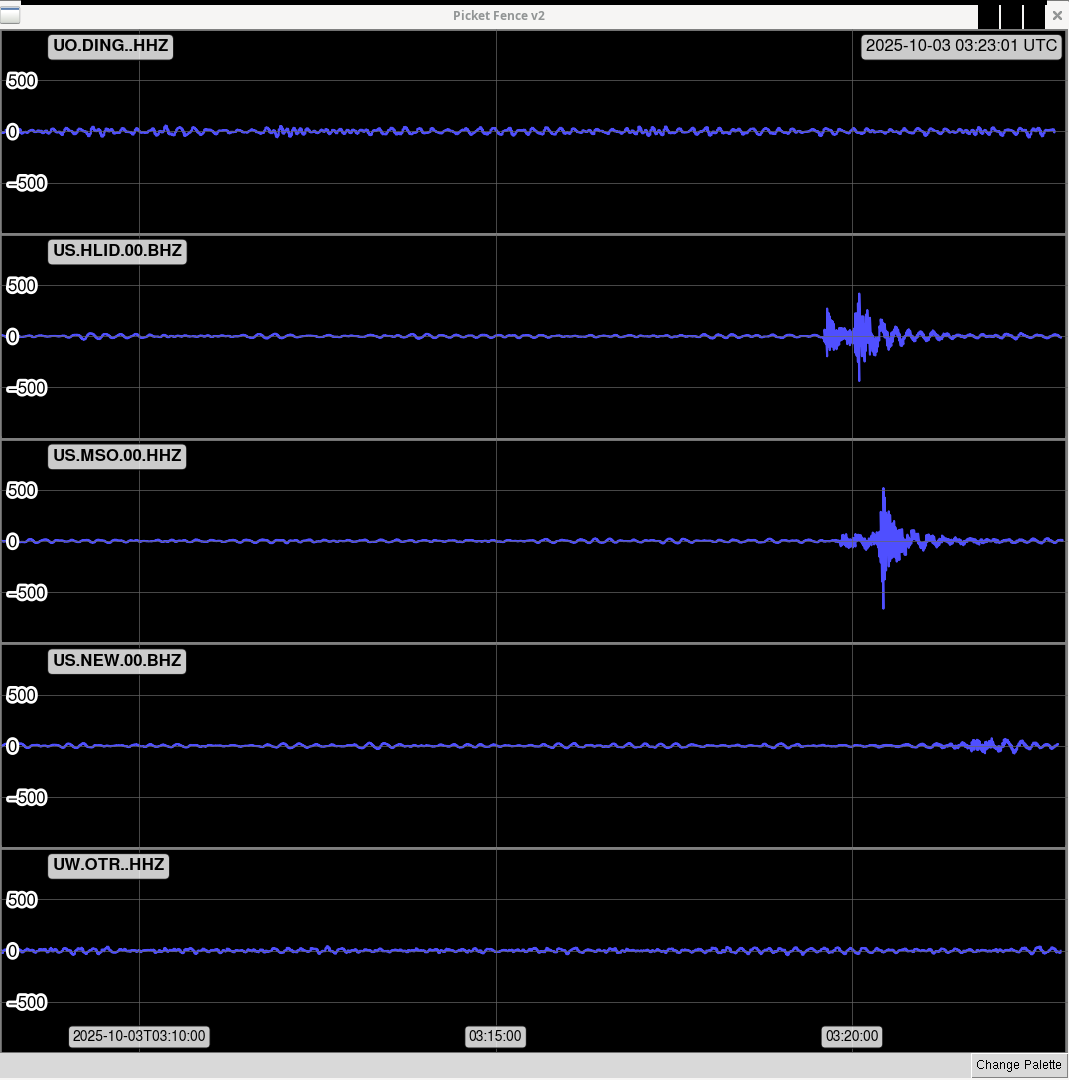The image size is (1069, 1080).
Task: Click the Change Palette button
Action: tap(1018, 1065)
